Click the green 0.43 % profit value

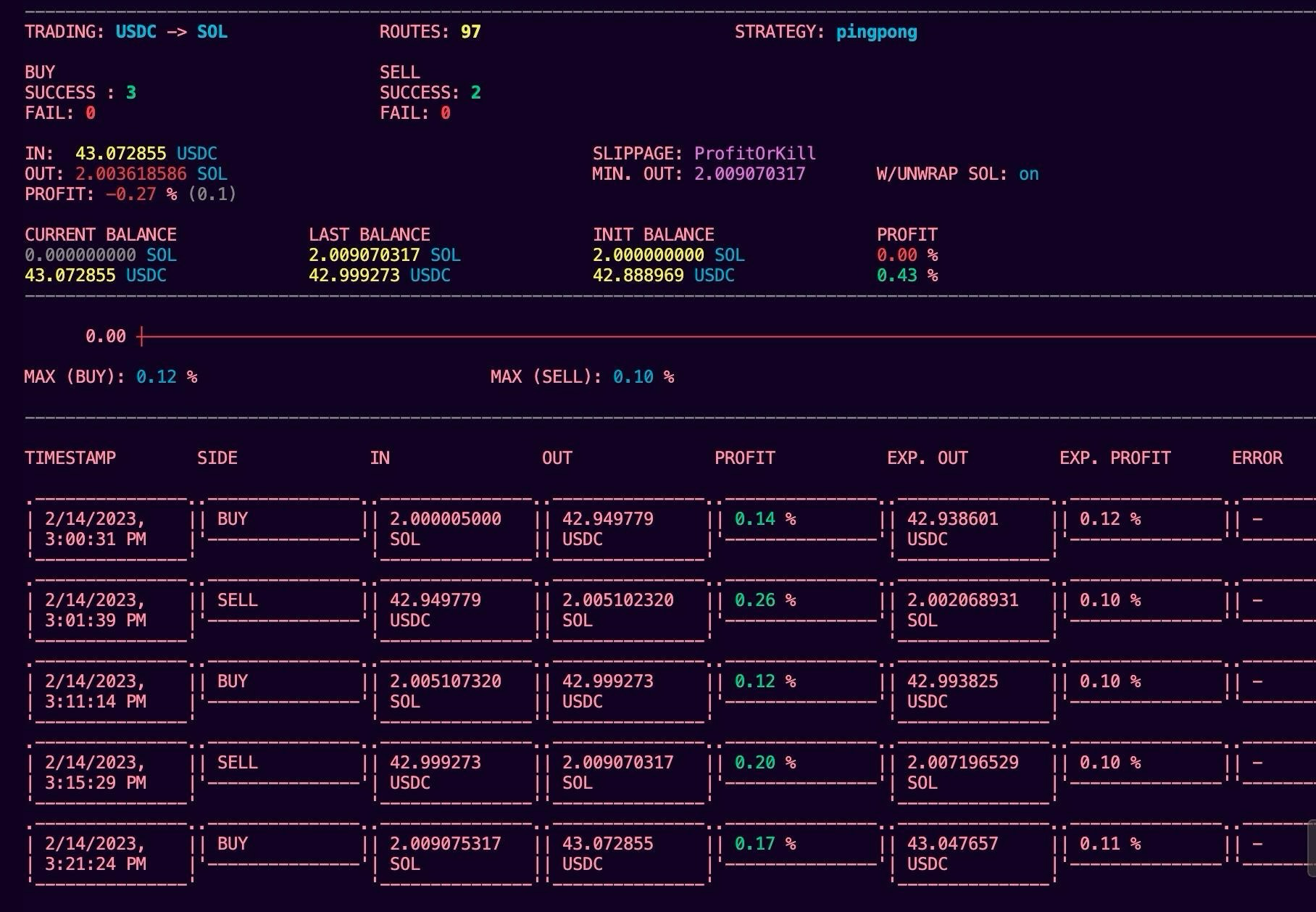pyautogui.click(x=907, y=275)
